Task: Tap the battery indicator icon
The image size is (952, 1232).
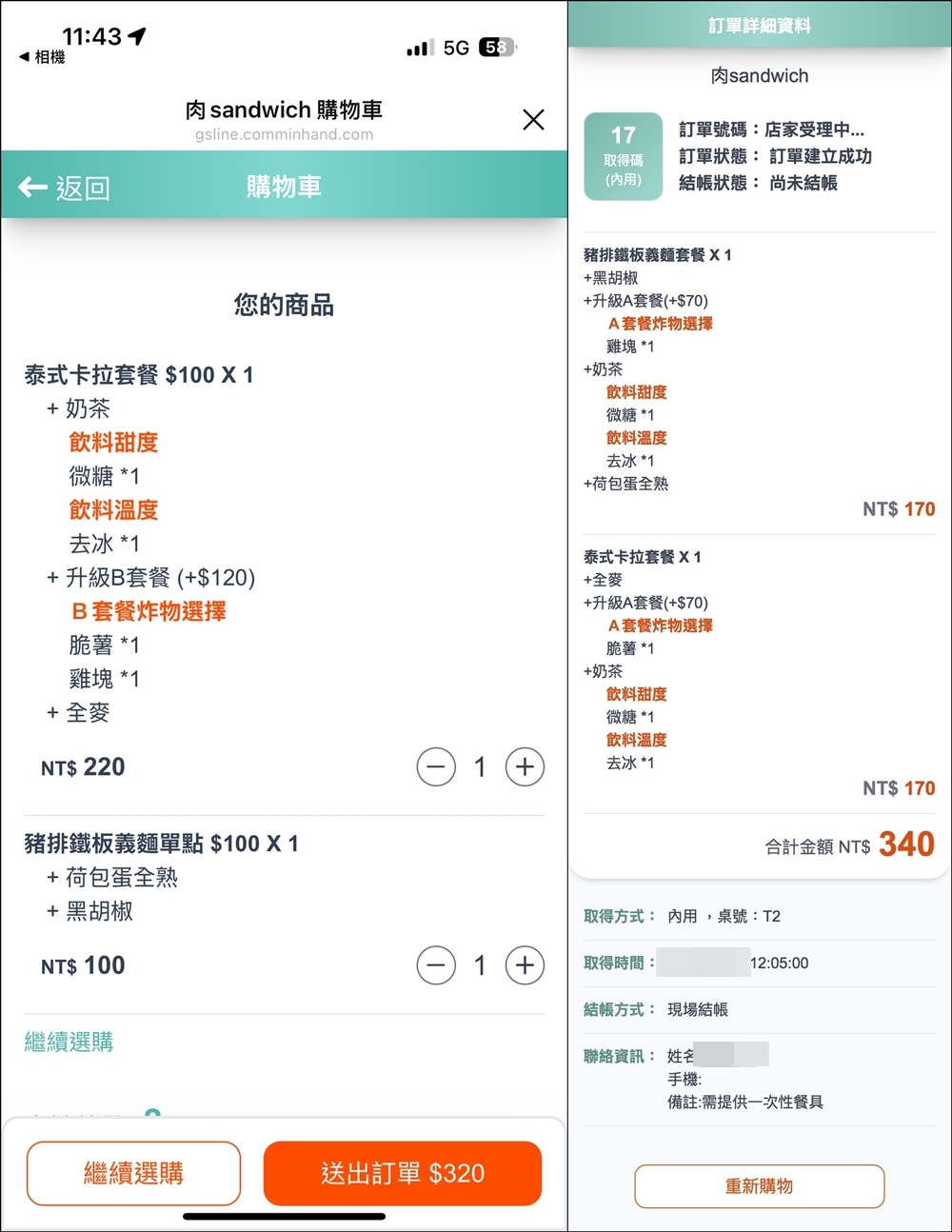Action: click(x=497, y=48)
